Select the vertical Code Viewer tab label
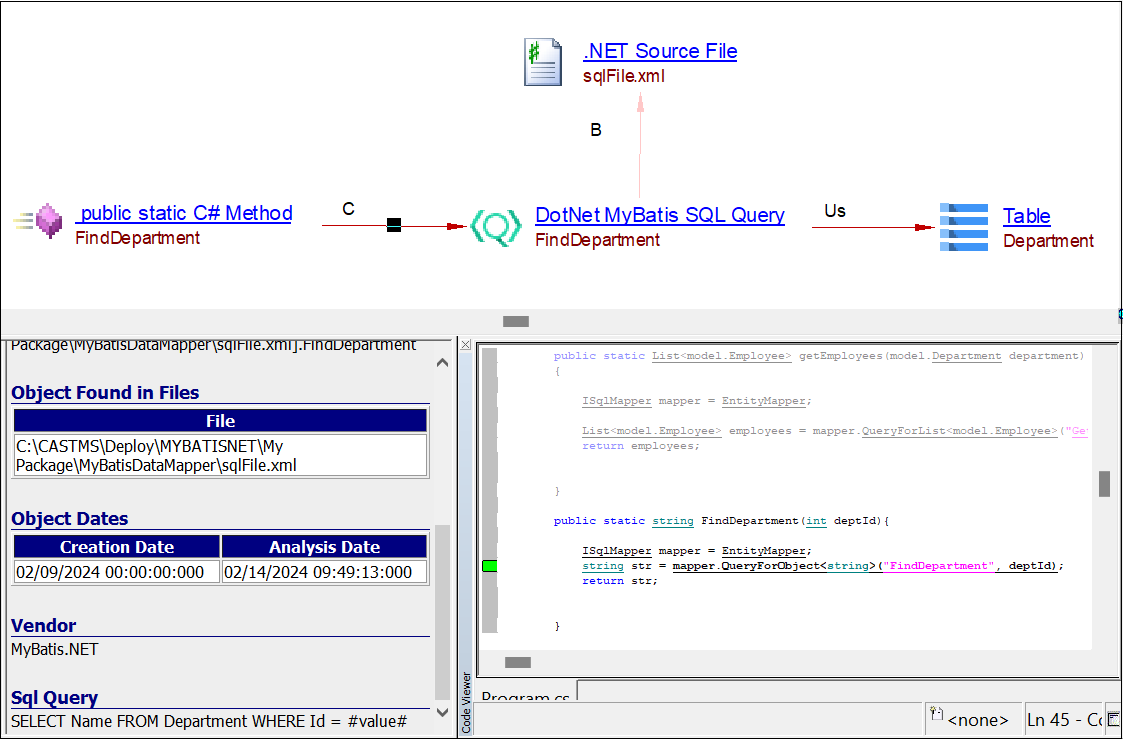 pos(466,703)
